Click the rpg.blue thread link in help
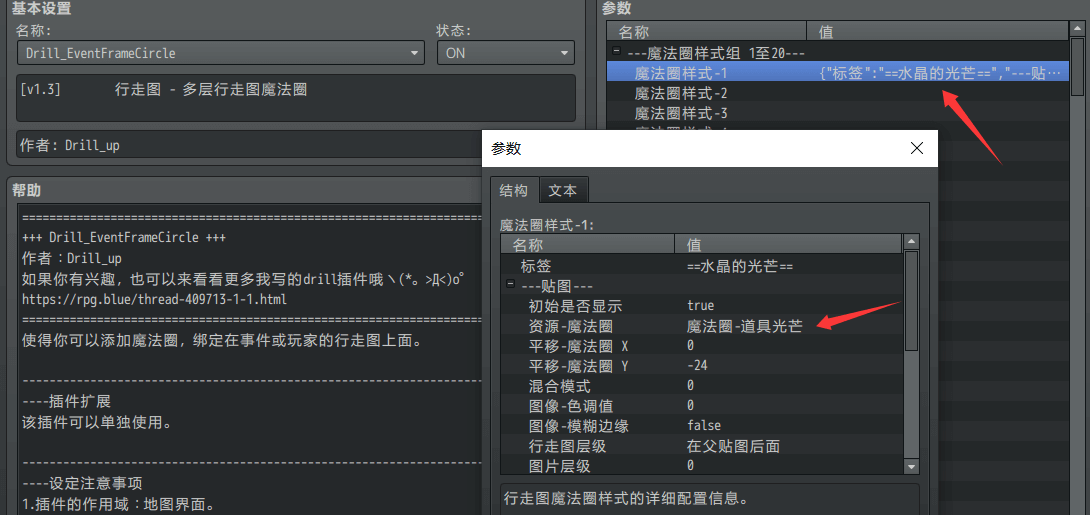This screenshot has height=515, width=1090. tap(154, 299)
